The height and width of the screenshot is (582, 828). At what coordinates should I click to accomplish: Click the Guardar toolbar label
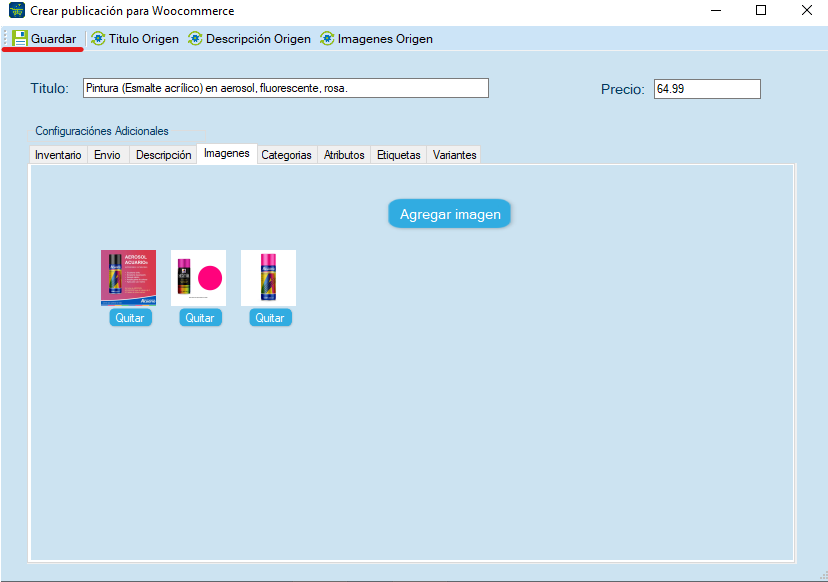click(x=53, y=39)
